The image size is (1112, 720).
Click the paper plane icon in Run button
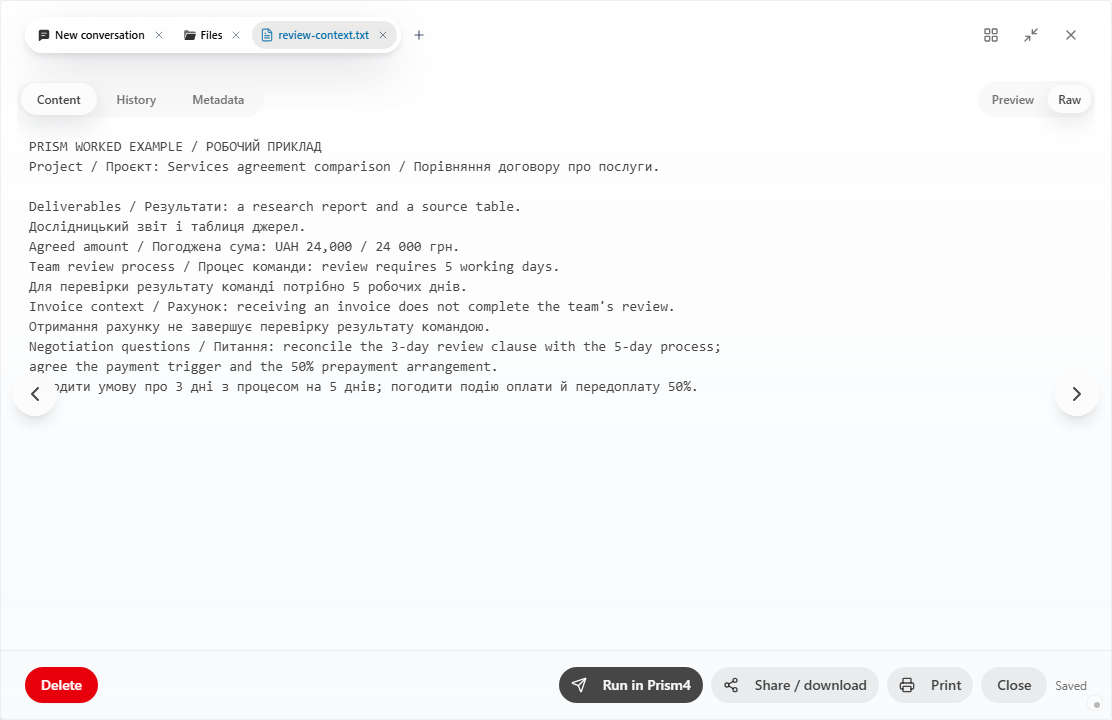[x=579, y=685]
